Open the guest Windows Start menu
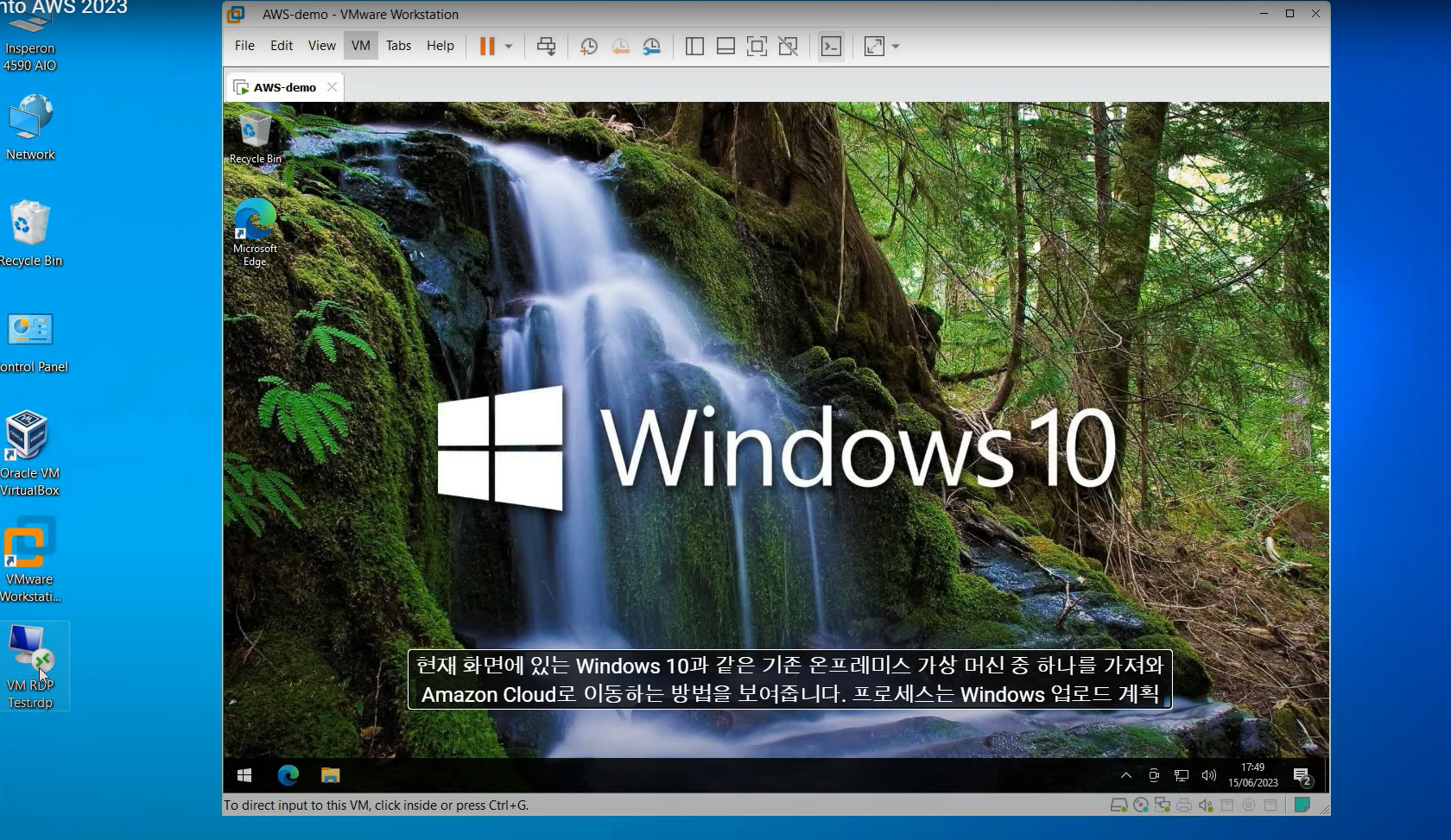Screen dimensions: 1451x840 [244, 775]
